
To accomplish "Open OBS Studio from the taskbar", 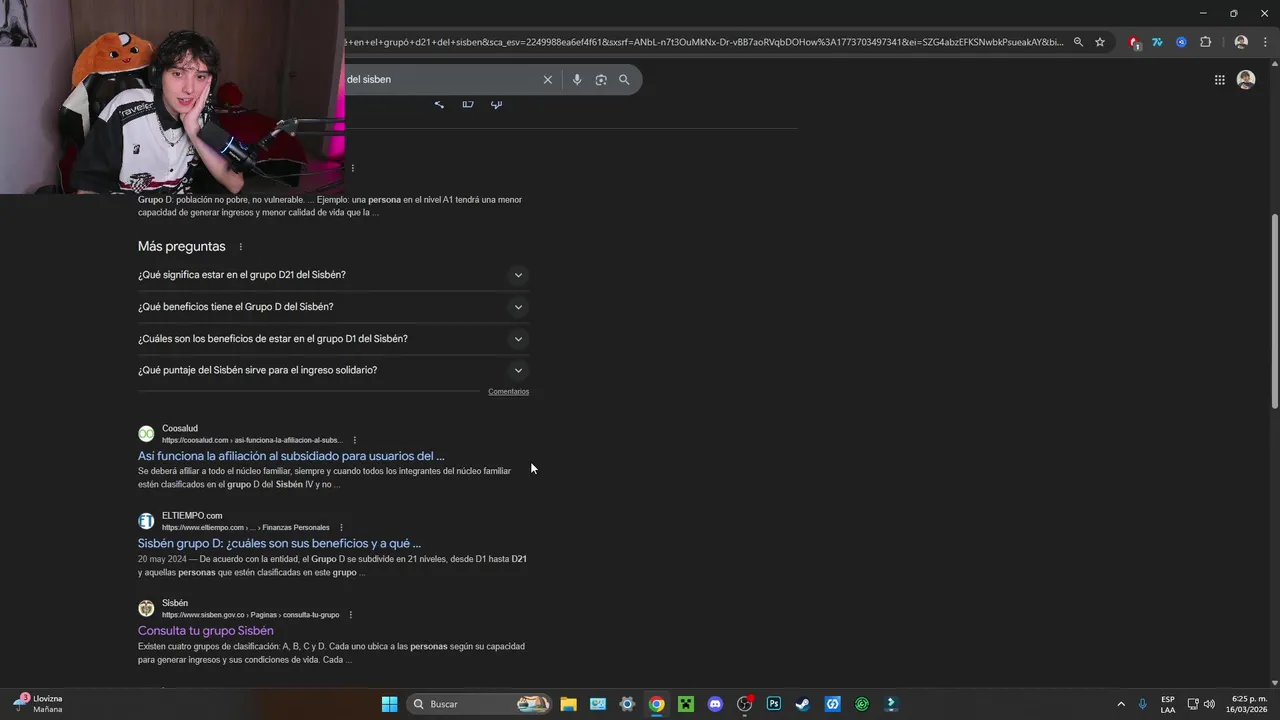I will pos(744,704).
